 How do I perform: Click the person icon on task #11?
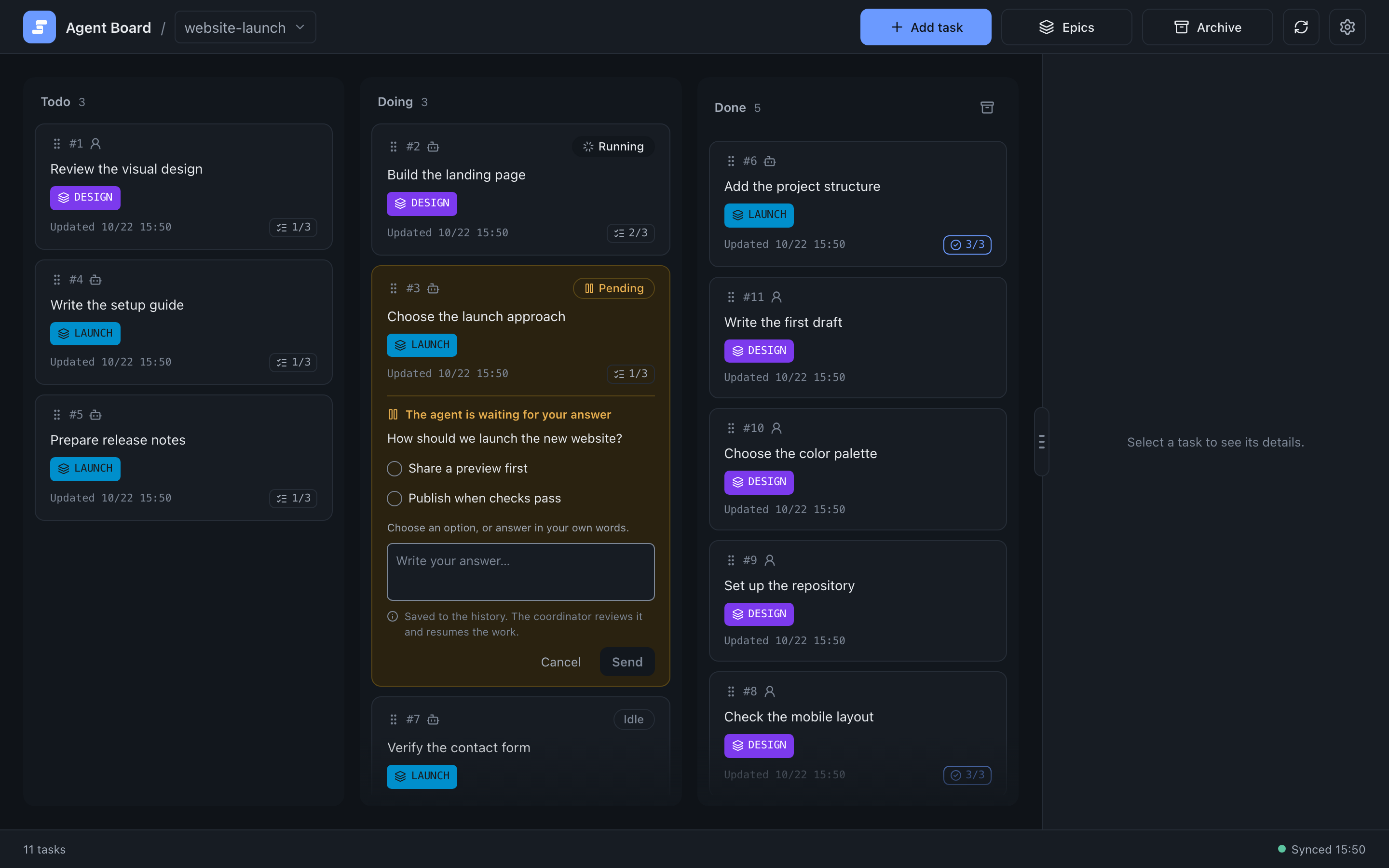(776, 297)
